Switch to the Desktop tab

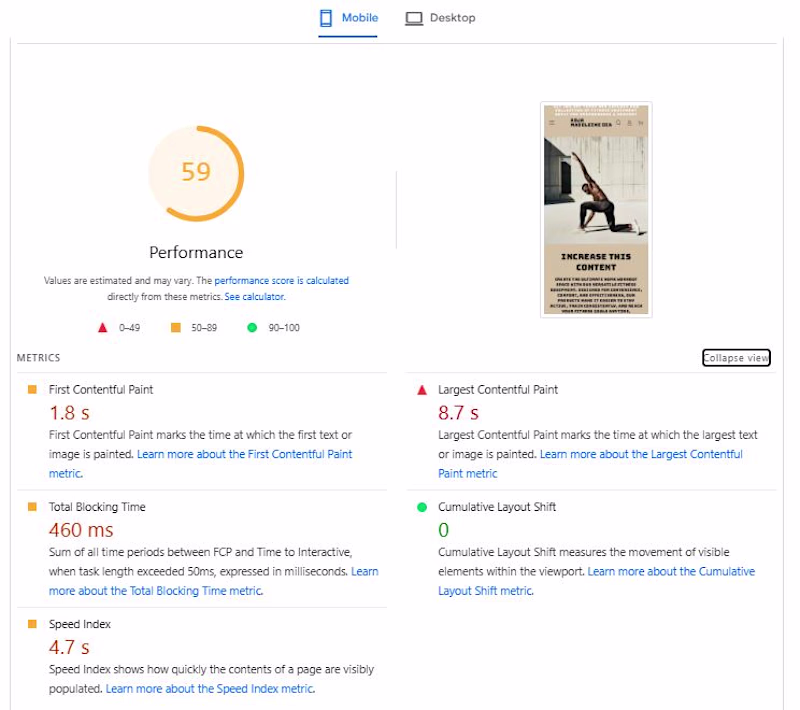pyautogui.click(x=440, y=18)
